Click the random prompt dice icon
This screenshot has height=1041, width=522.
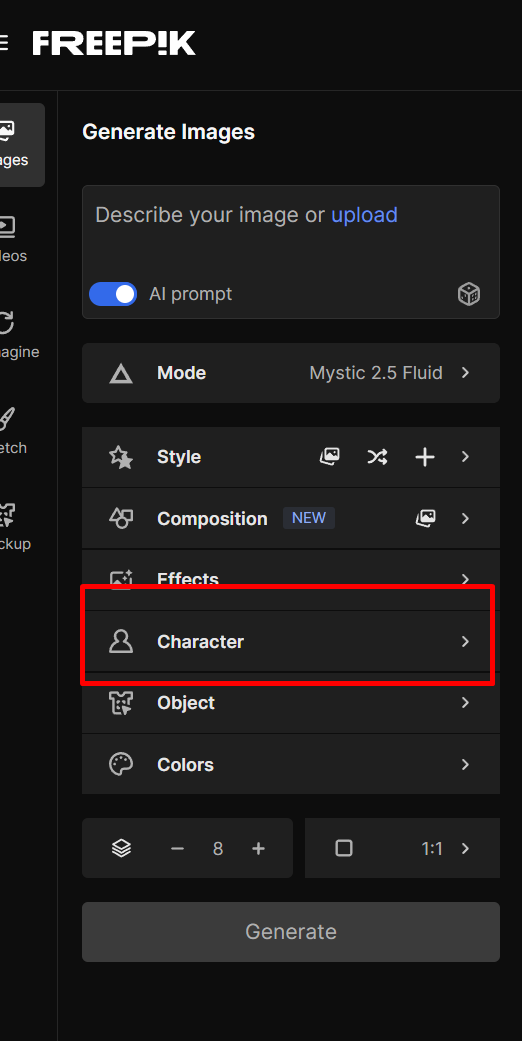[469, 293]
